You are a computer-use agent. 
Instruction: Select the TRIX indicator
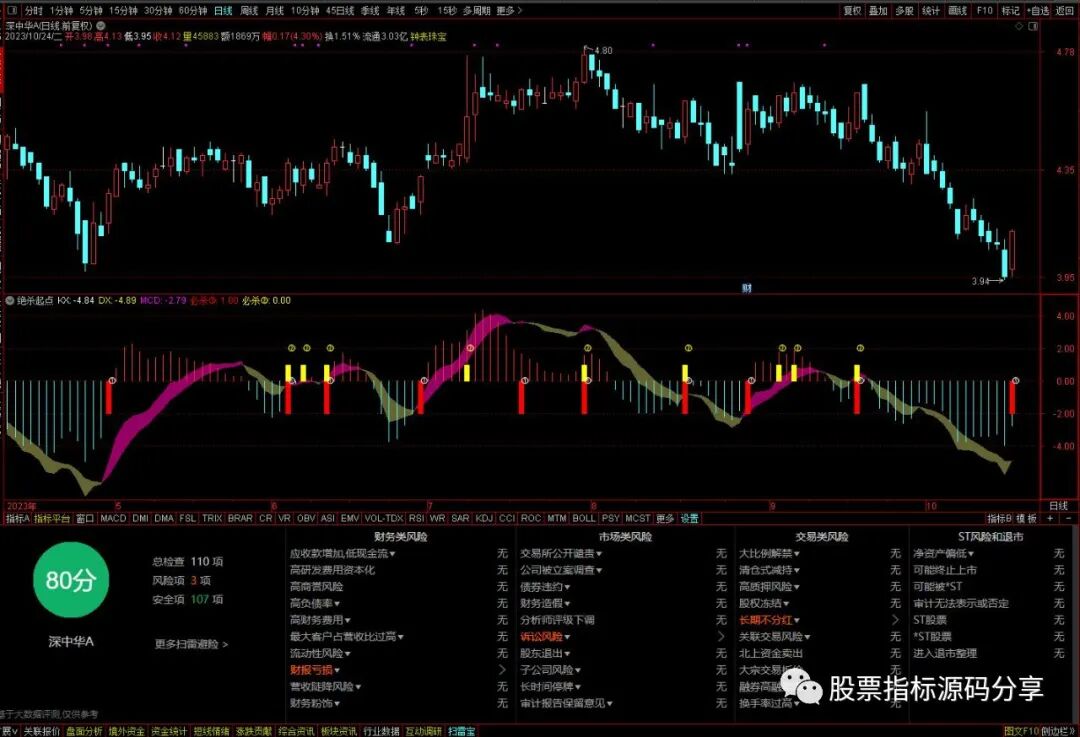point(212,518)
